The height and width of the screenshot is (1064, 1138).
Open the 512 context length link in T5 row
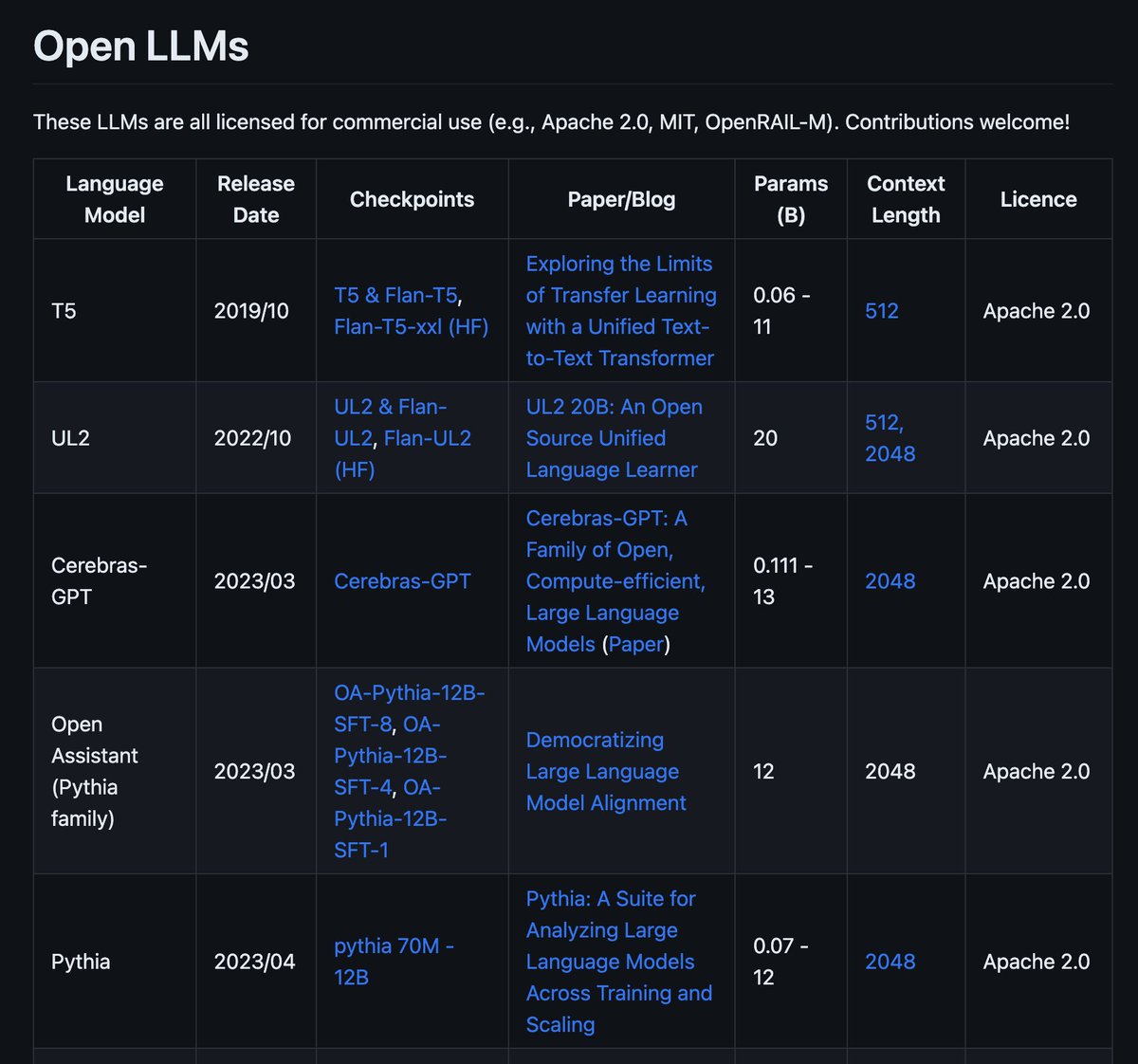point(881,311)
